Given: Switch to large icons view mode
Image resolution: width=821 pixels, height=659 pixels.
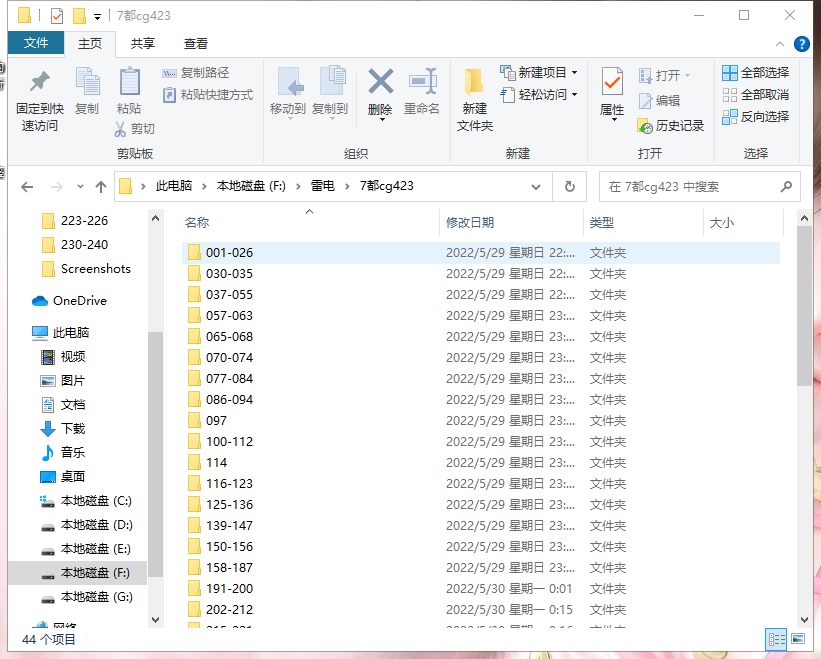Looking at the screenshot, I should 798,638.
